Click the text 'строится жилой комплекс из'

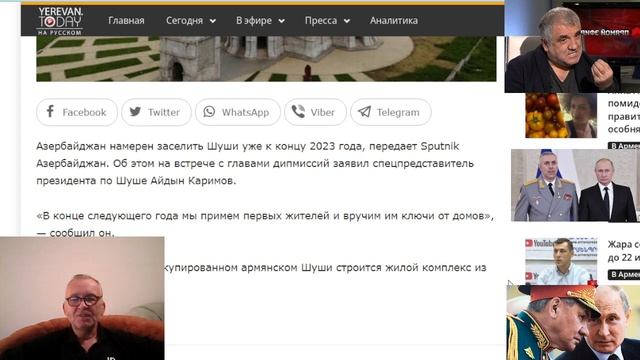coord(412,268)
